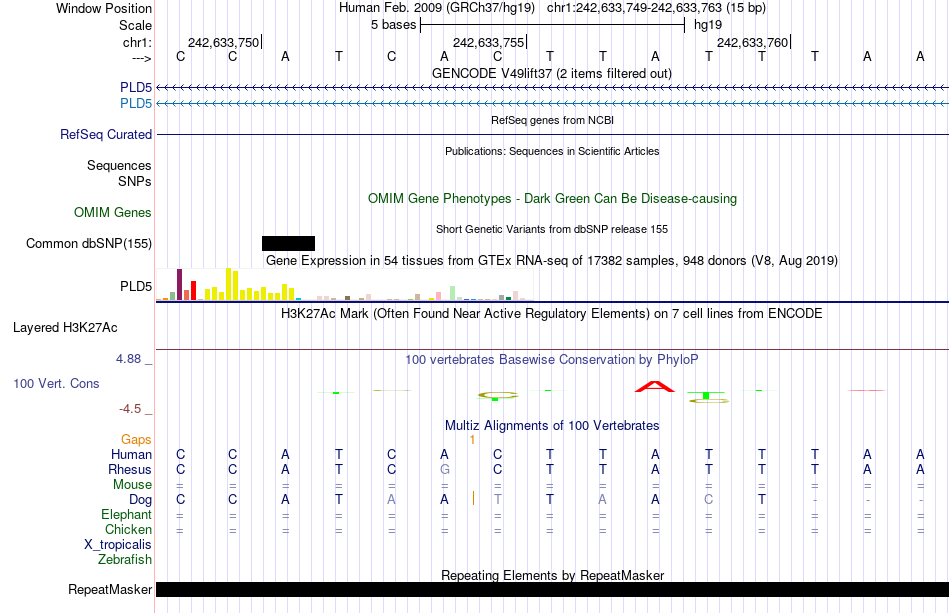Click the gray G base in the Rhesus row

coord(445,469)
